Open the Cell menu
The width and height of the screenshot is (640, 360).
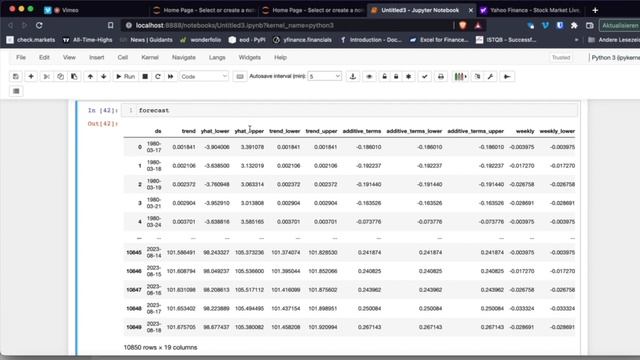coord(122,58)
